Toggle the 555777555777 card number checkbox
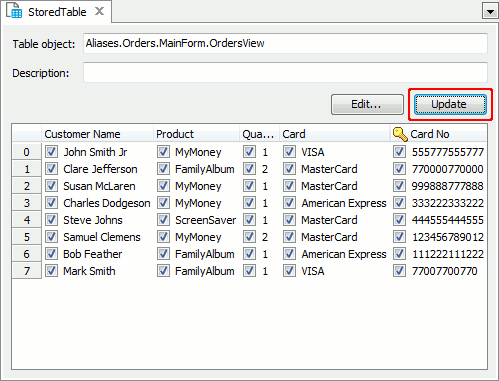Screen dimensions: 499x381 click(399, 152)
